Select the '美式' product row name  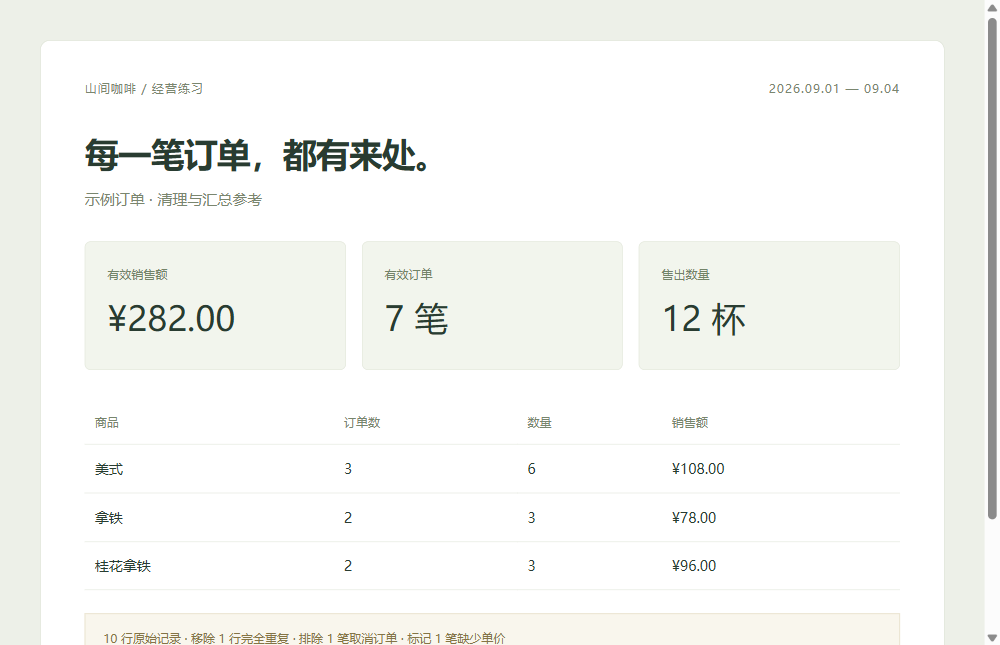click(x=108, y=469)
